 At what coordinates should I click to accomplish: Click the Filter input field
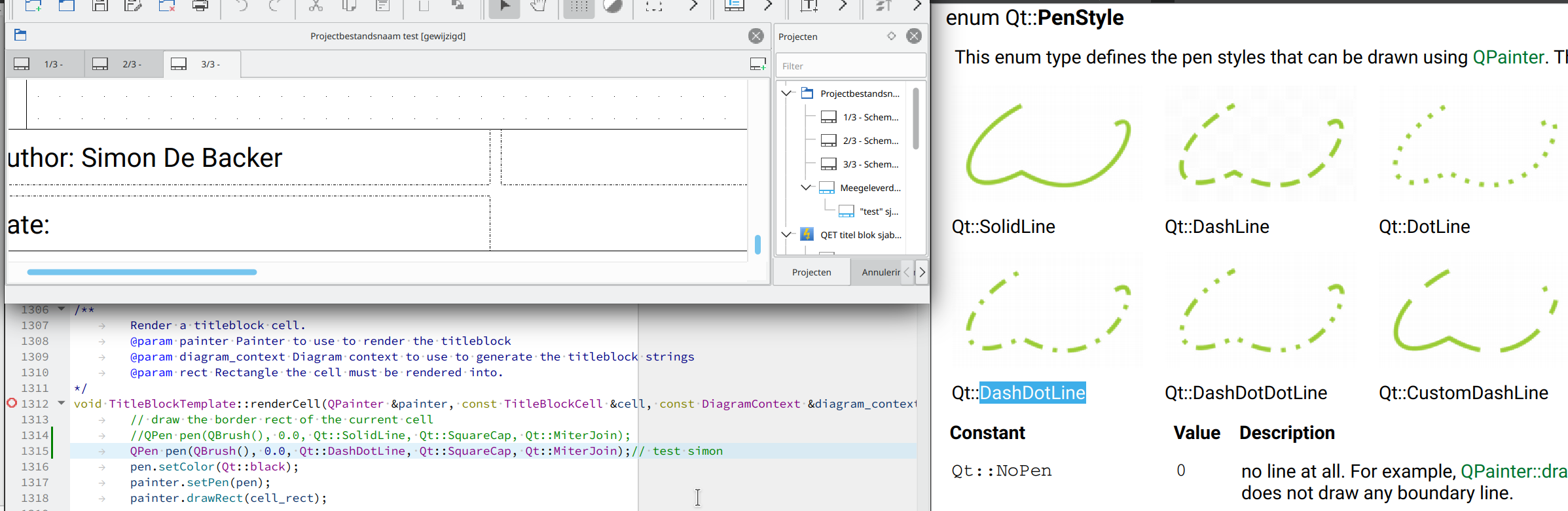pyautogui.click(x=850, y=66)
